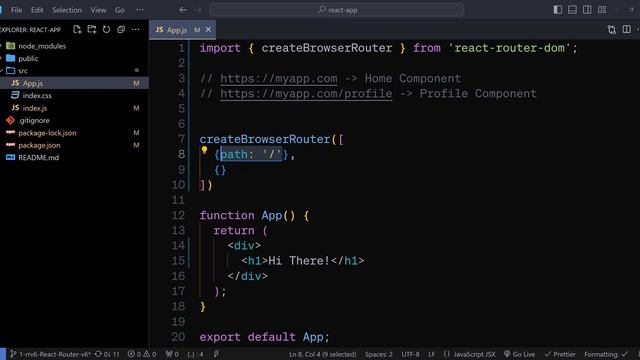Collapse all folders in Explorer

[121, 29]
